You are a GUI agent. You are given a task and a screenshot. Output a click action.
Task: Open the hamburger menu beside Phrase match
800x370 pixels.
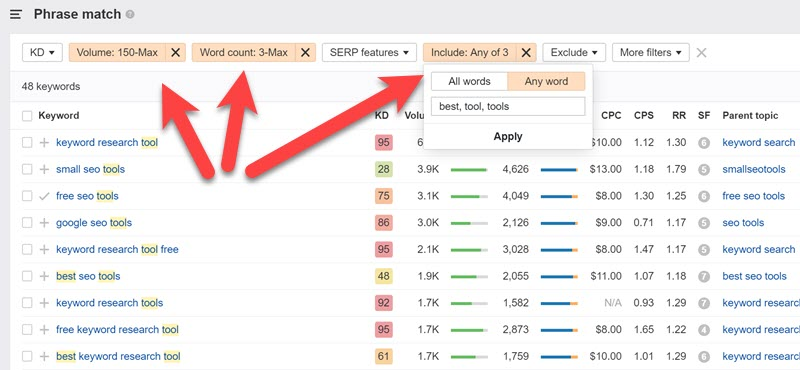pyautogui.click(x=16, y=14)
